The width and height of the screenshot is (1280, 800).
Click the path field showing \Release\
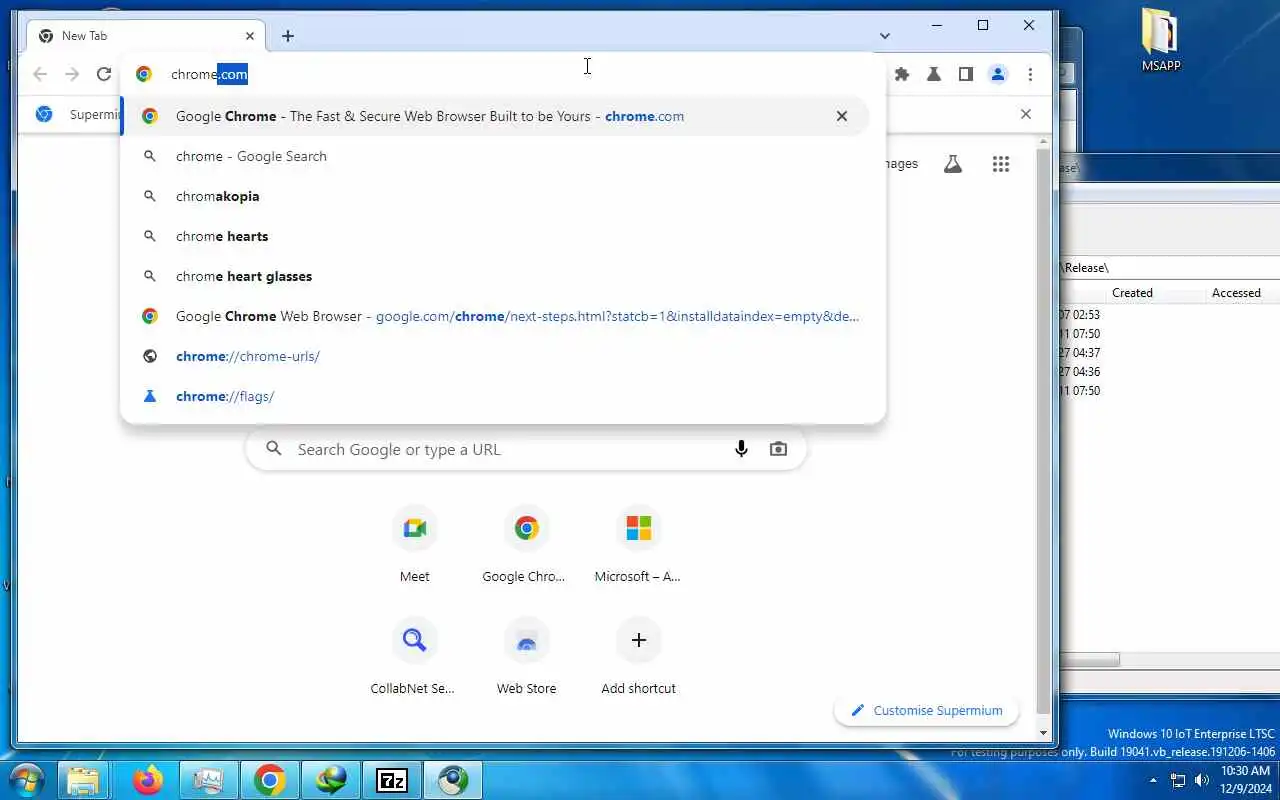[1170, 267]
